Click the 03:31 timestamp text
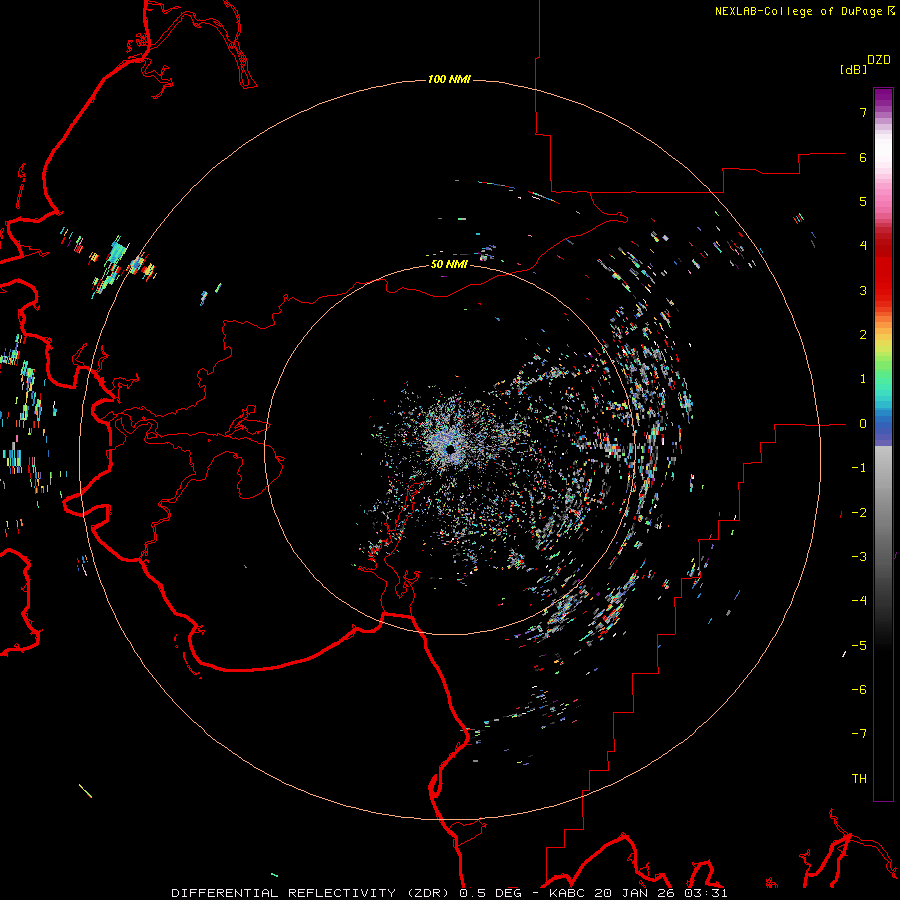900x900 pixels. point(704,893)
